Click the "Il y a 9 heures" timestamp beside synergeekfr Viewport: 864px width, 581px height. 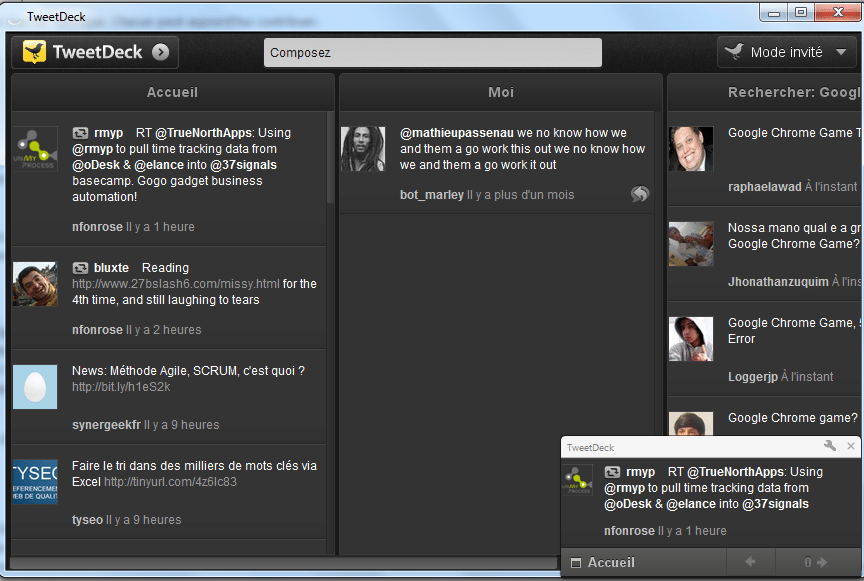pos(182,425)
